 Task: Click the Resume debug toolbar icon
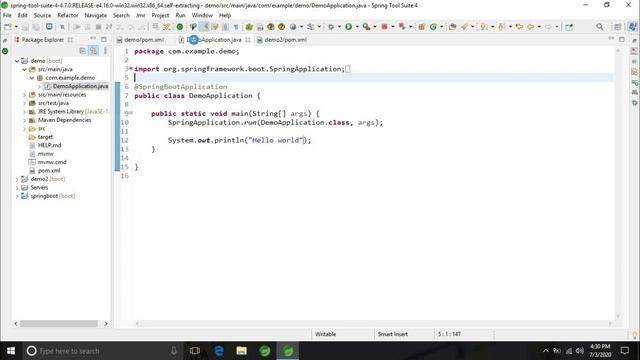(x=77, y=27)
